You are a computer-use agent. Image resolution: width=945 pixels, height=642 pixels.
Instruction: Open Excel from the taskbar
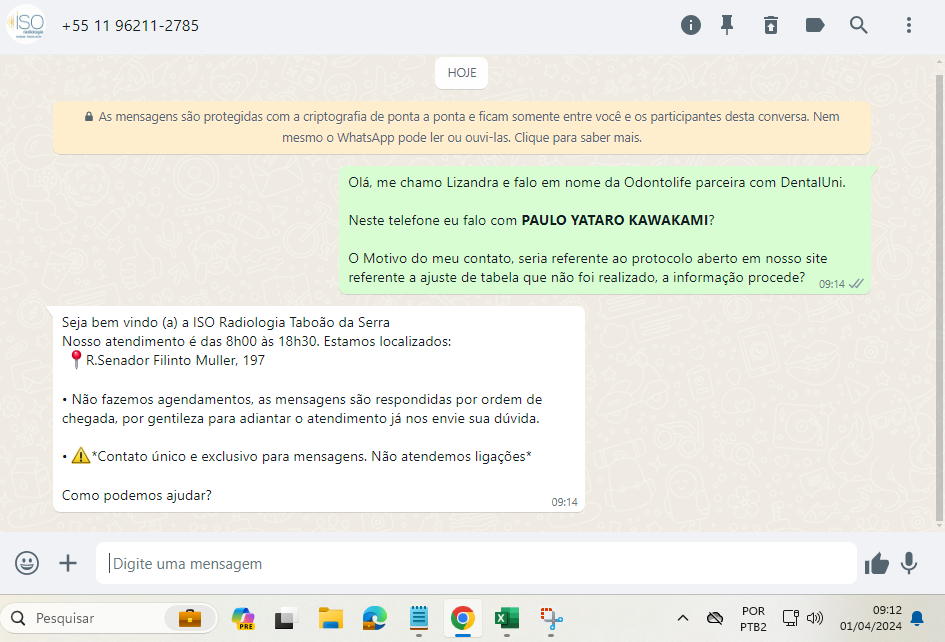tap(507, 618)
